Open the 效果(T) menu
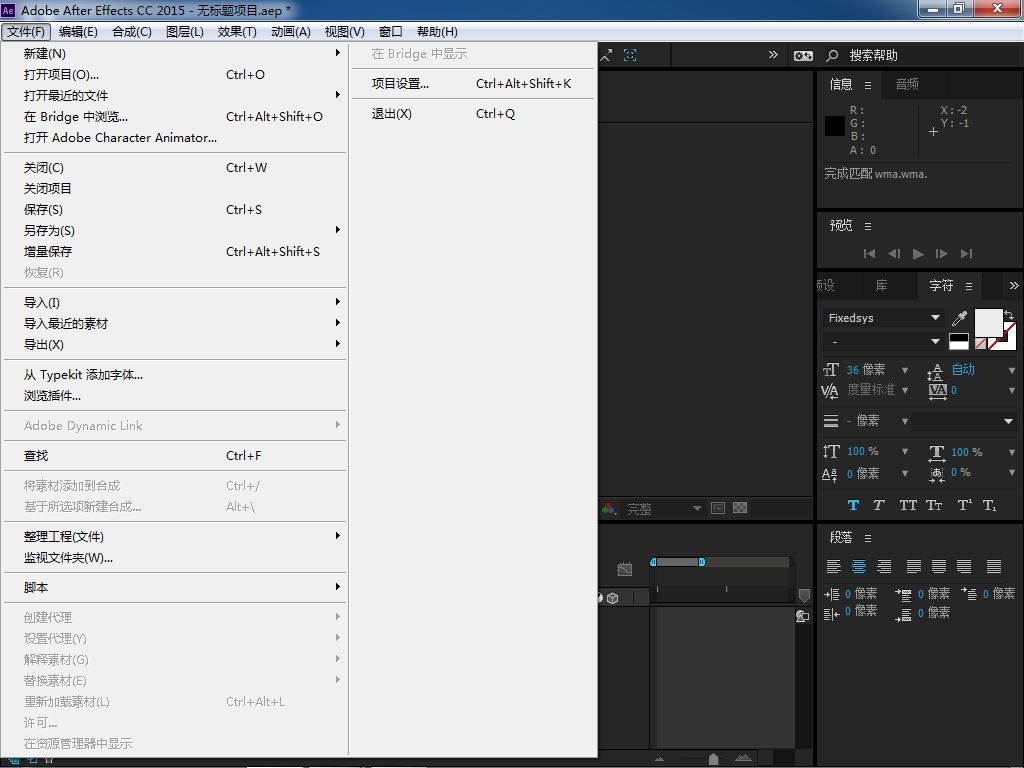This screenshot has width=1024, height=768. [237, 31]
